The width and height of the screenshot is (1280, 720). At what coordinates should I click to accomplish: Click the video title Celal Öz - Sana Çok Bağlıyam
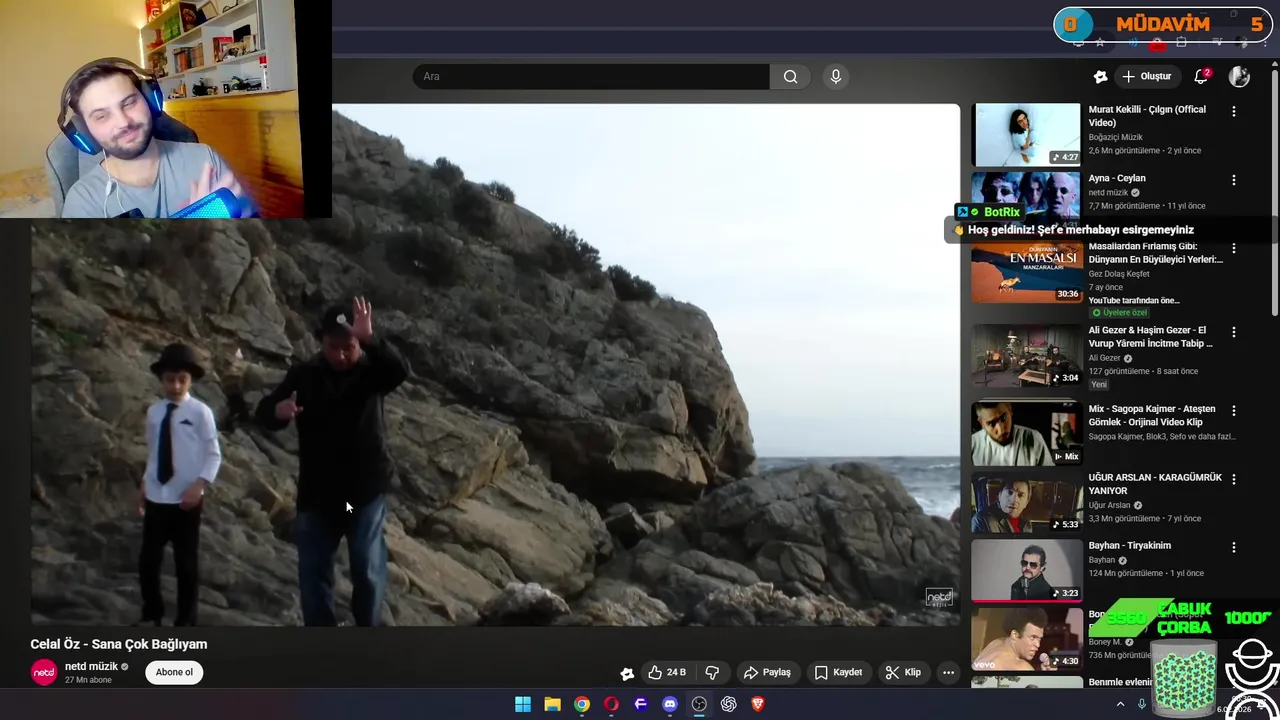119,644
